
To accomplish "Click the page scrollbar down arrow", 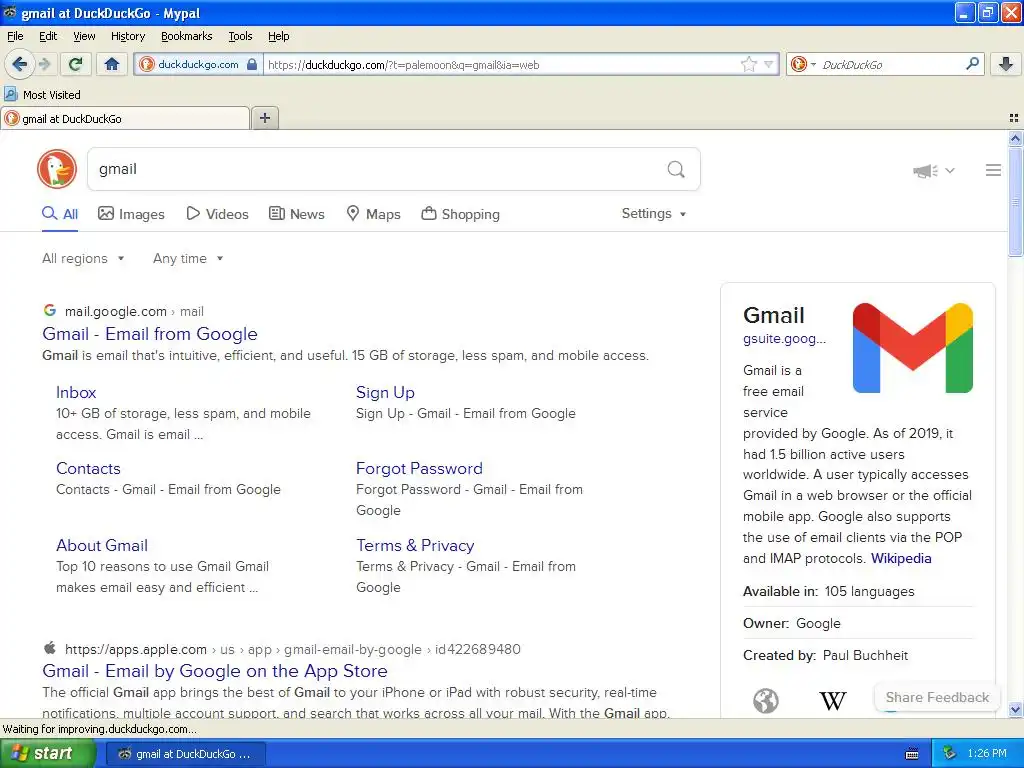I will [x=1015, y=709].
